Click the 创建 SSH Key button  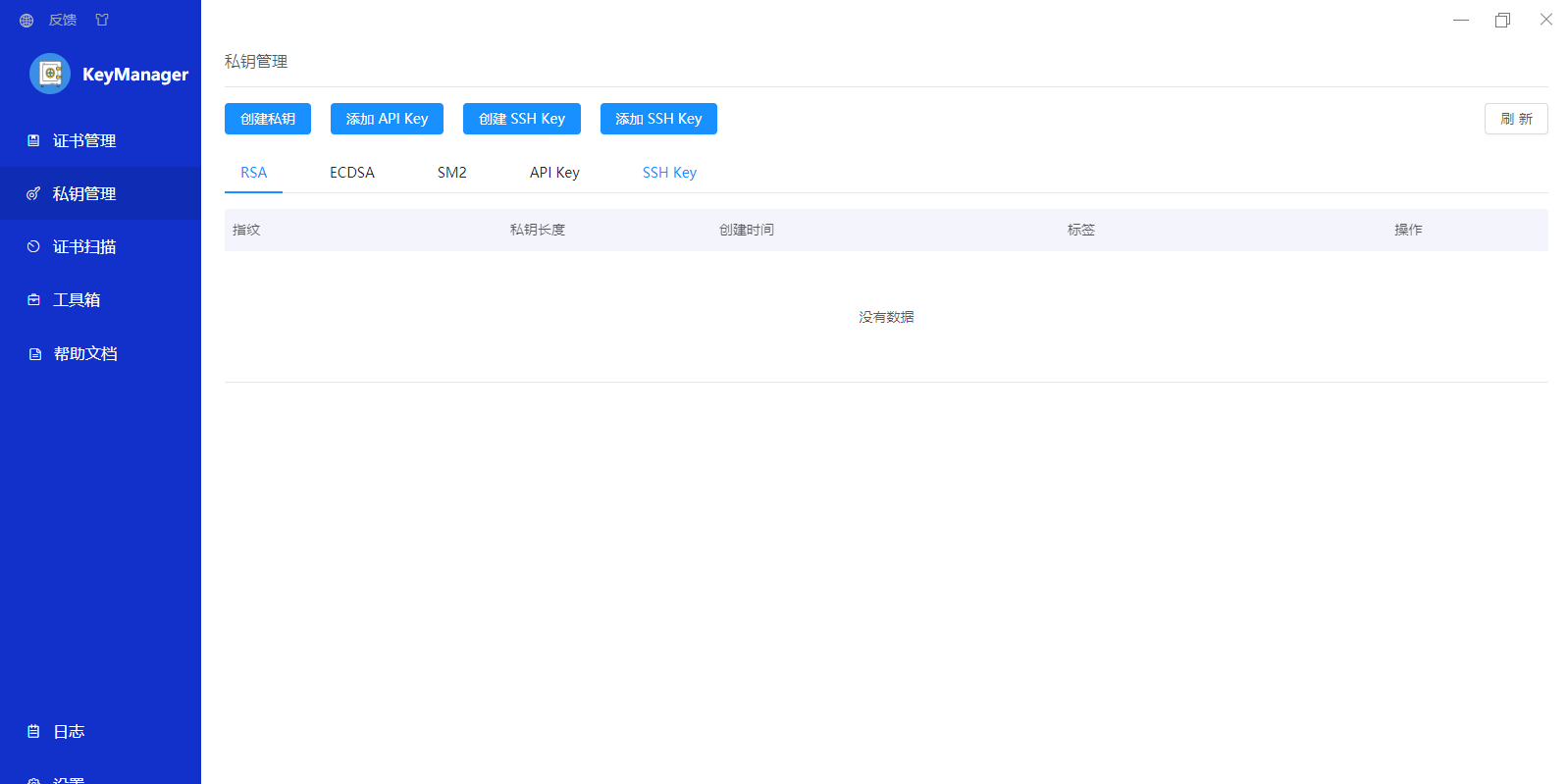pyautogui.click(x=522, y=119)
